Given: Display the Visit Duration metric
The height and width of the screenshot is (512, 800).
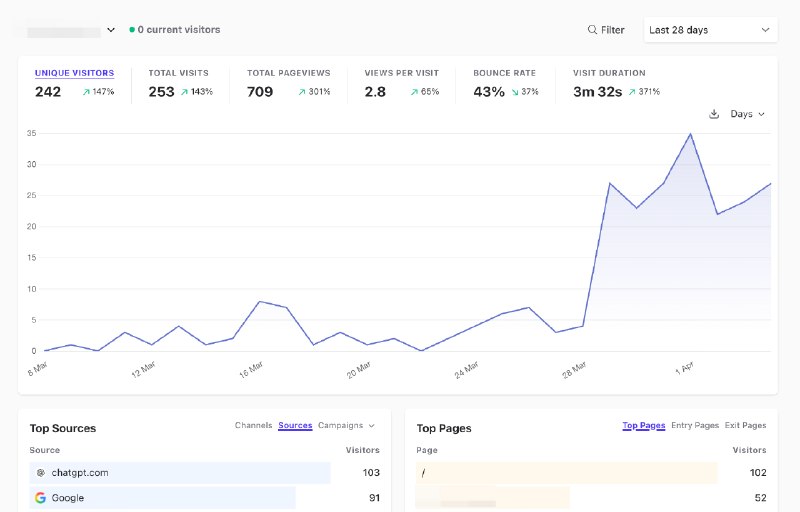Looking at the screenshot, I should pos(609,73).
